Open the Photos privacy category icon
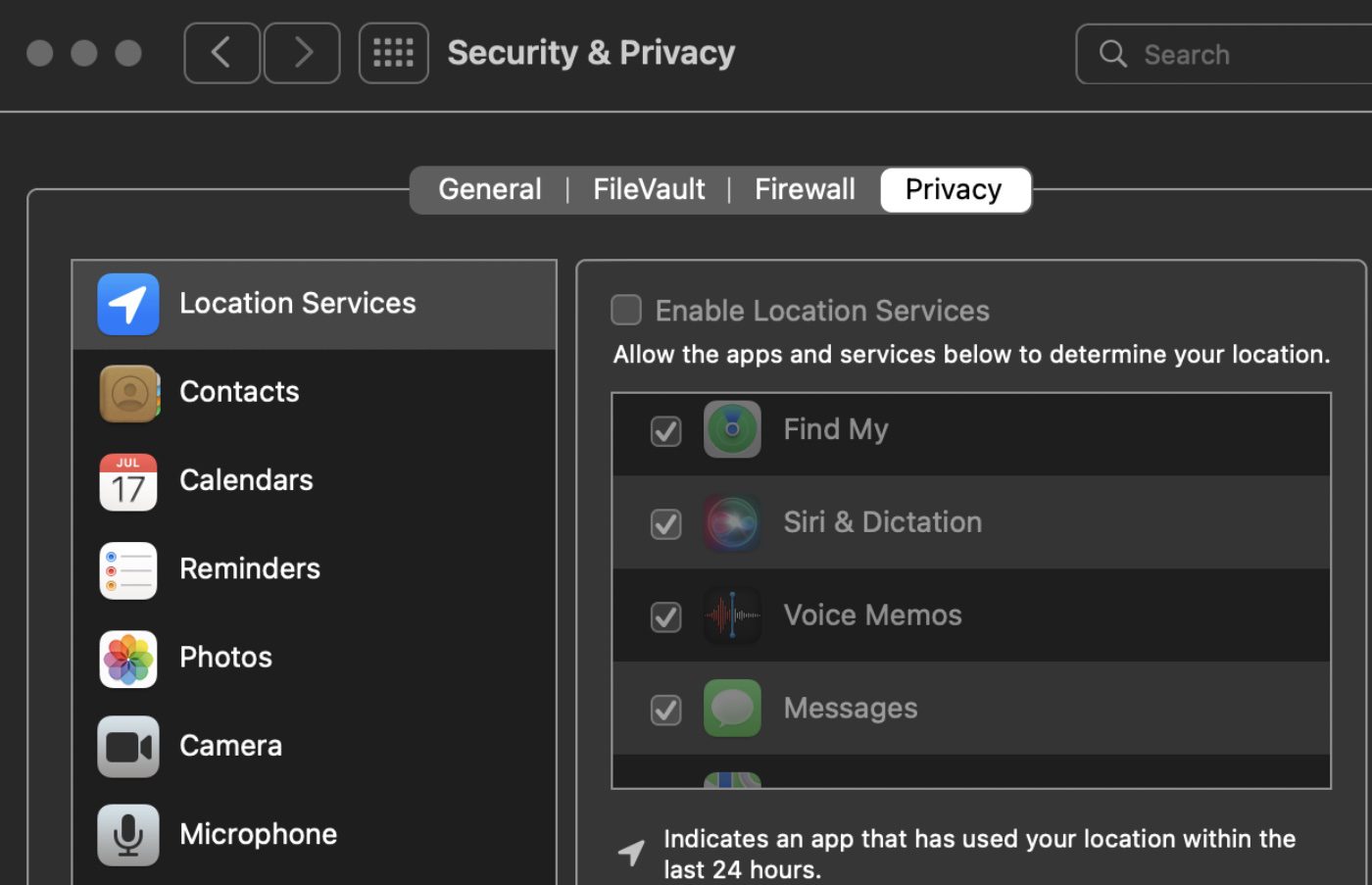This screenshot has height=885, width=1372. point(128,658)
